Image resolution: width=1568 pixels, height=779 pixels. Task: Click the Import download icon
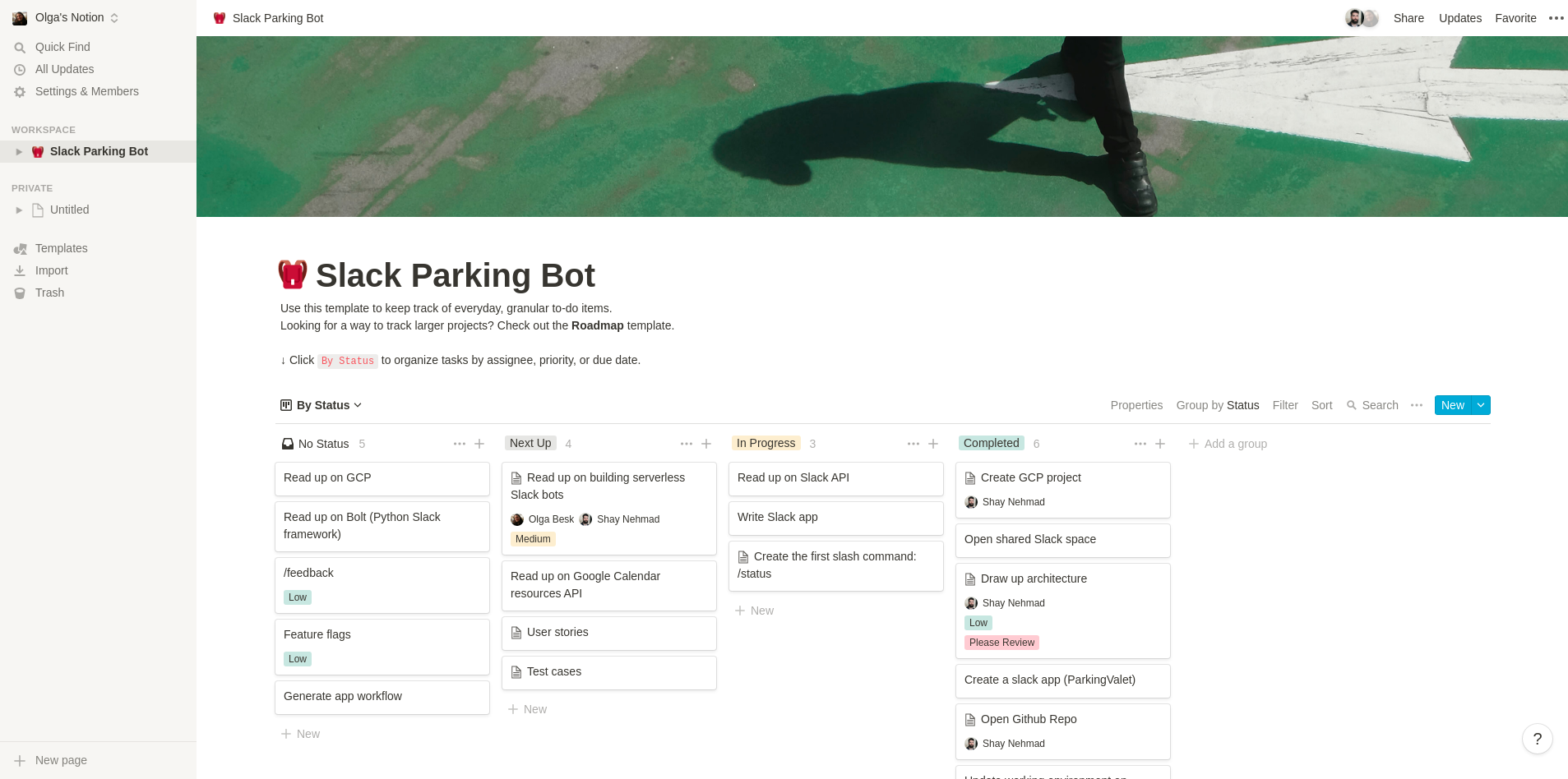[x=20, y=271]
